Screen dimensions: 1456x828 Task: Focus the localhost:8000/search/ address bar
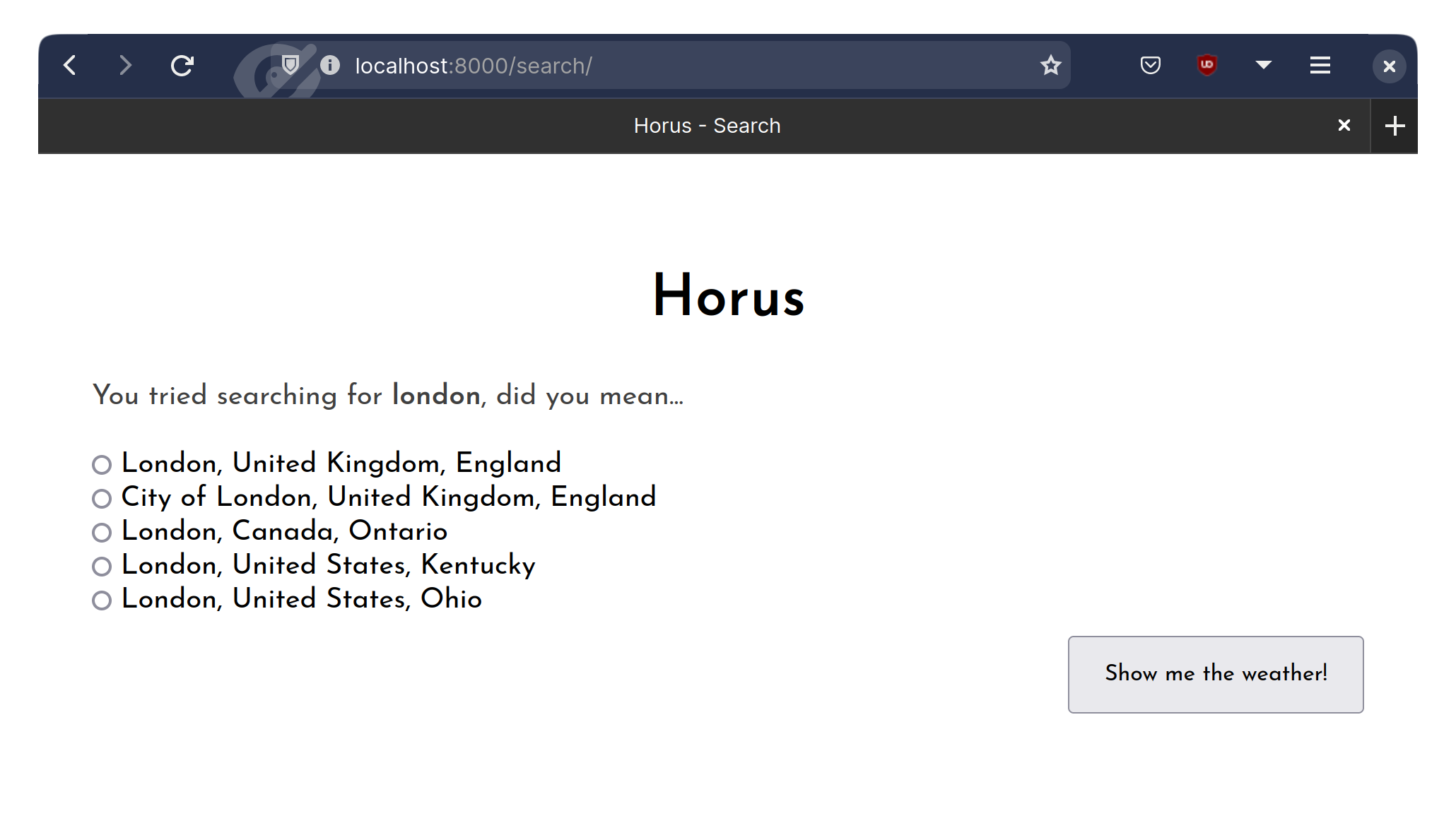tap(636, 66)
